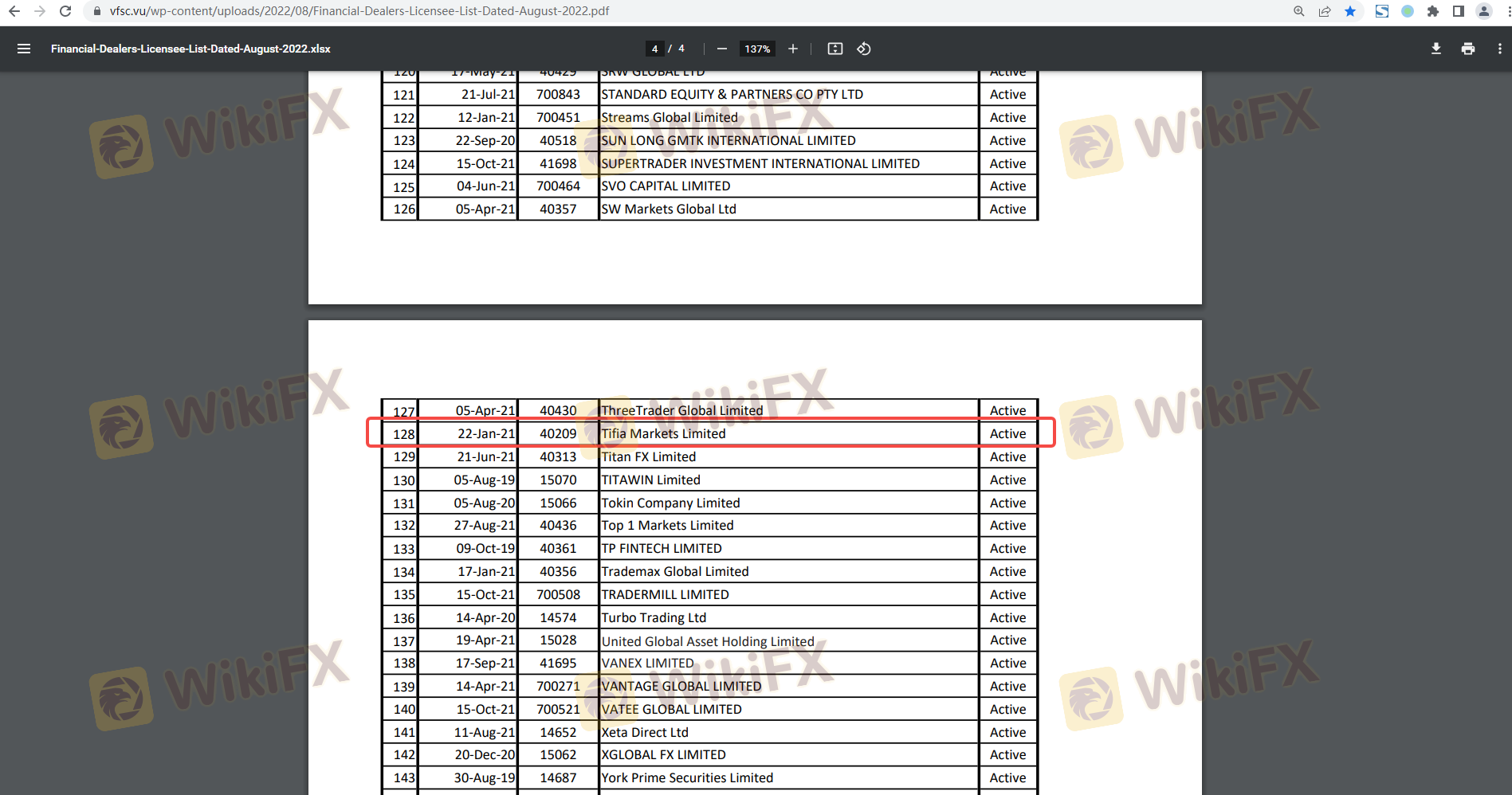Click the zoom in plus button

click(x=792, y=49)
